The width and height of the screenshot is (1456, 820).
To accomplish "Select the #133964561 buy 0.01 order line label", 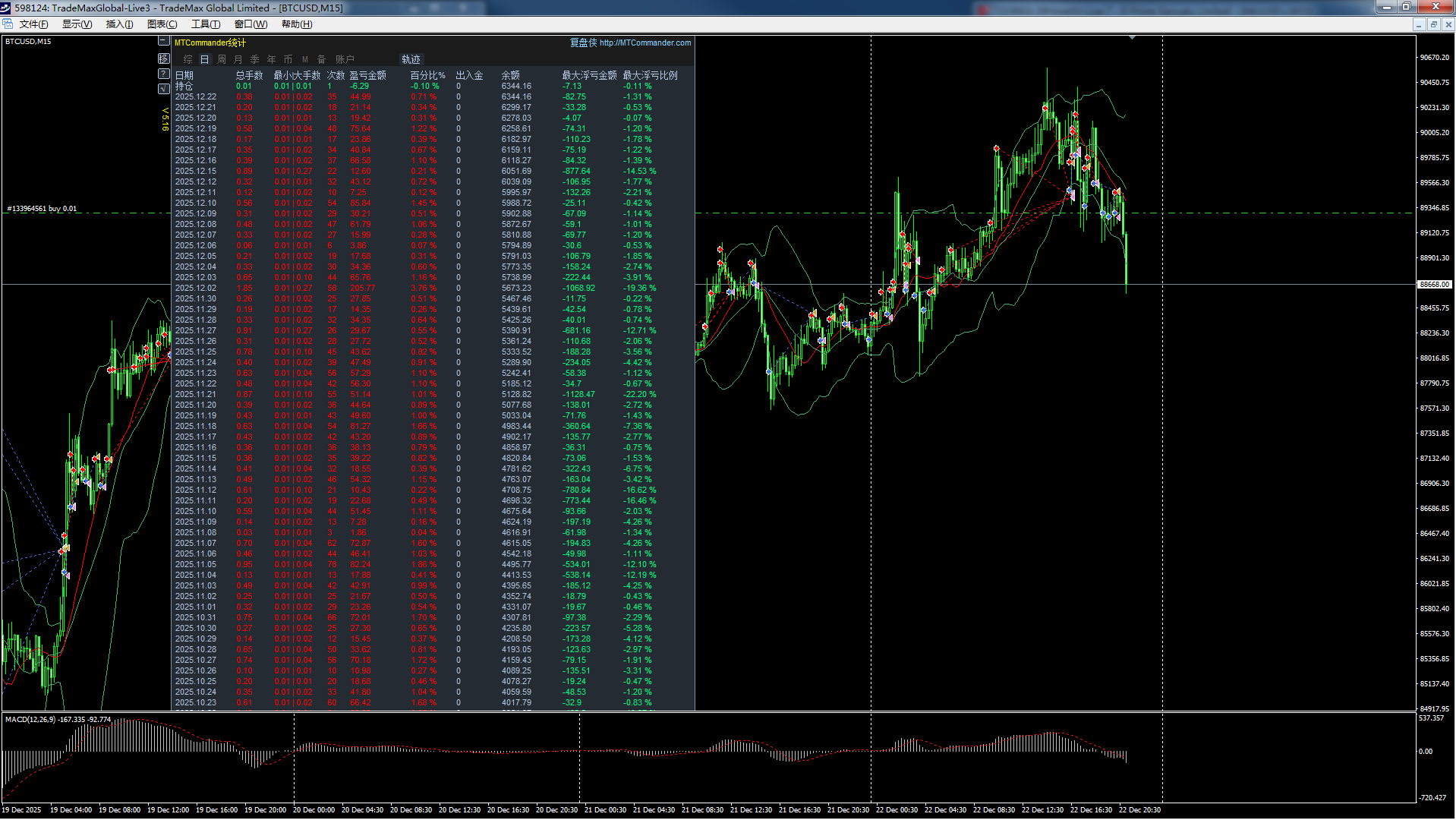I will pyautogui.click(x=42, y=208).
